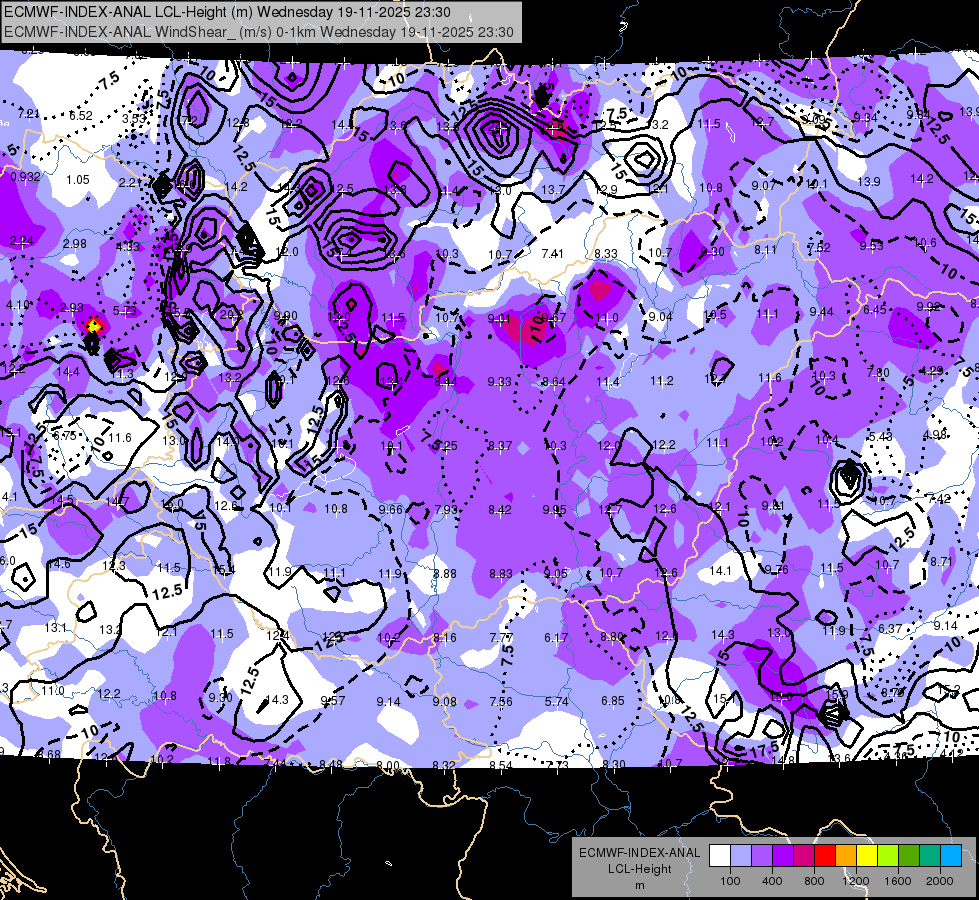Click the wind shear value '1.05'
The height and width of the screenshot is (900, 979).
coord(78,180)
